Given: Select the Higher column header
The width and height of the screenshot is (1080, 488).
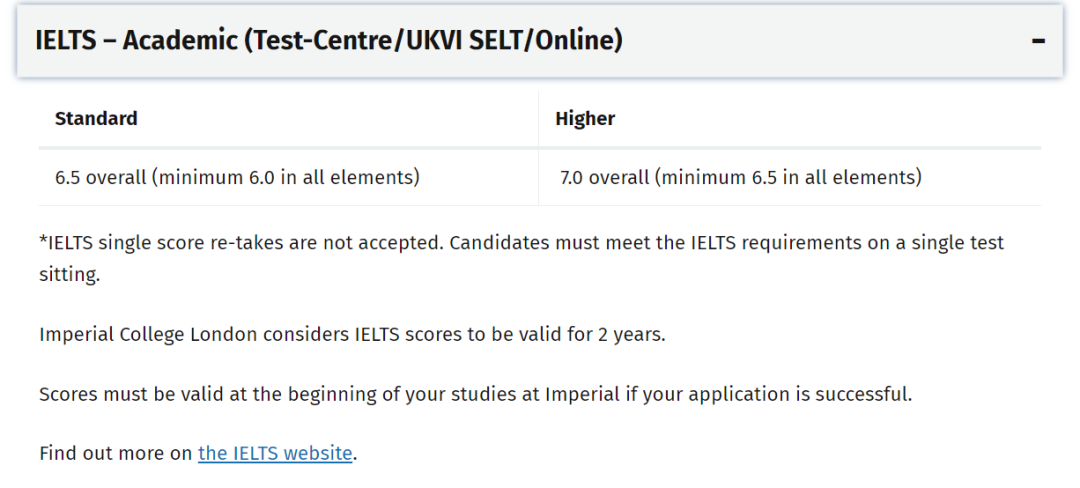Looking at the screenshot, I should click(585, 118).
